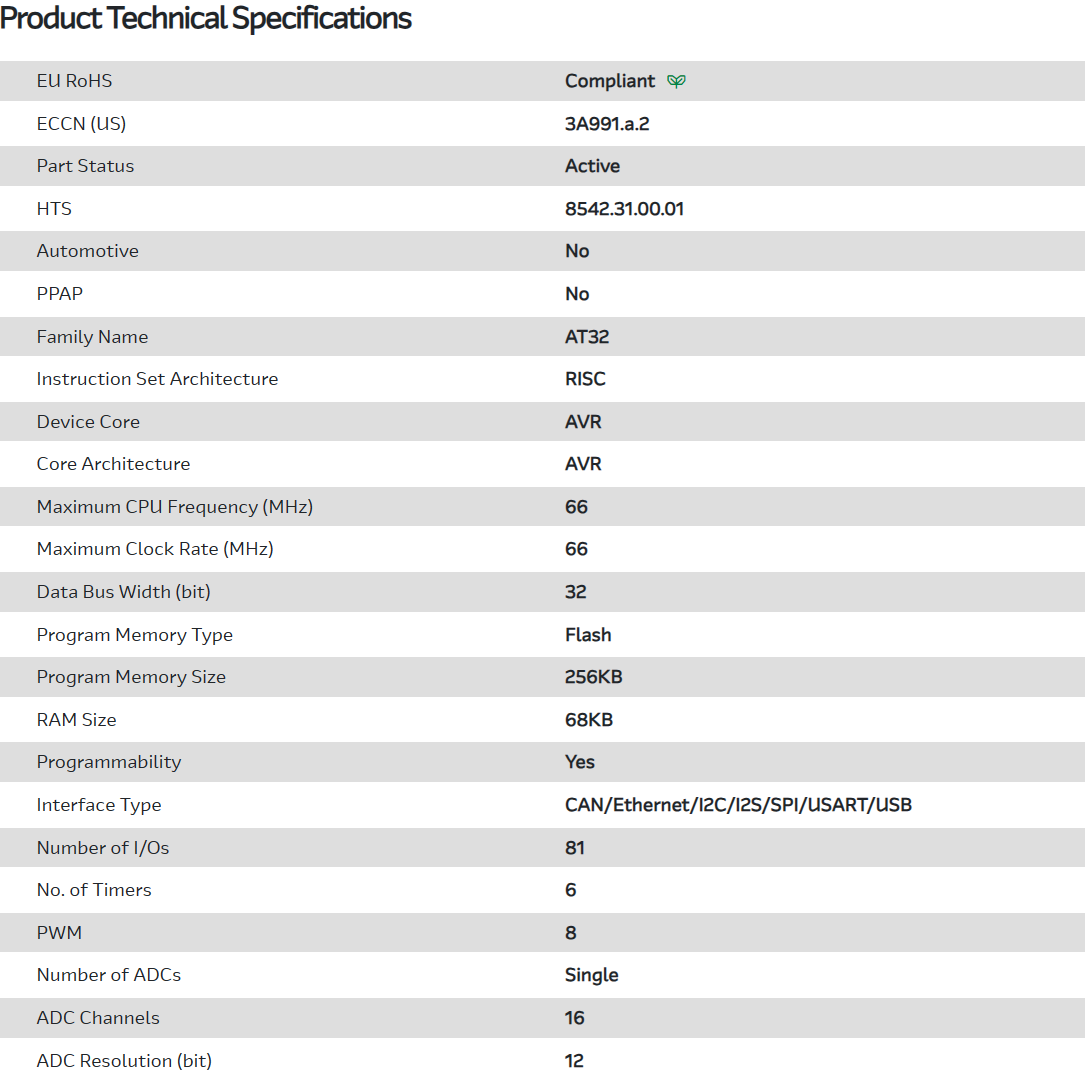Click the ECCN value 3A991.a.2
This screenshot has height=1079, width=1085.
coord(614,124)
